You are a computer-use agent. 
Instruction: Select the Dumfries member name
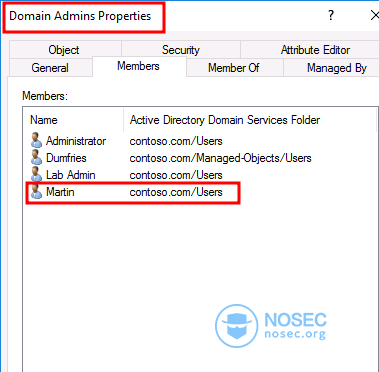click(x=66, y=158)
